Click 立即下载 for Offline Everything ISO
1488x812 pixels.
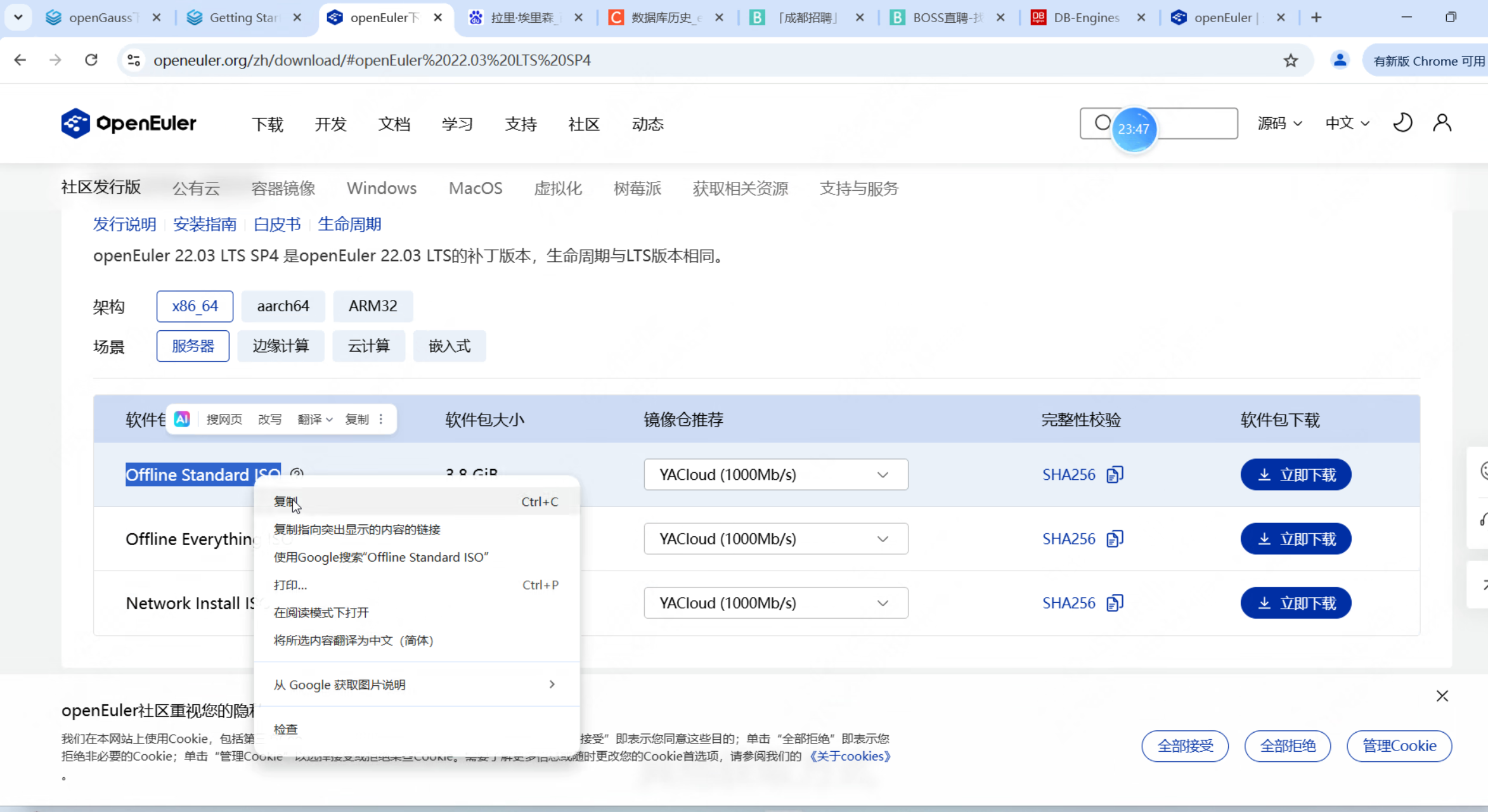(1295, 539)
